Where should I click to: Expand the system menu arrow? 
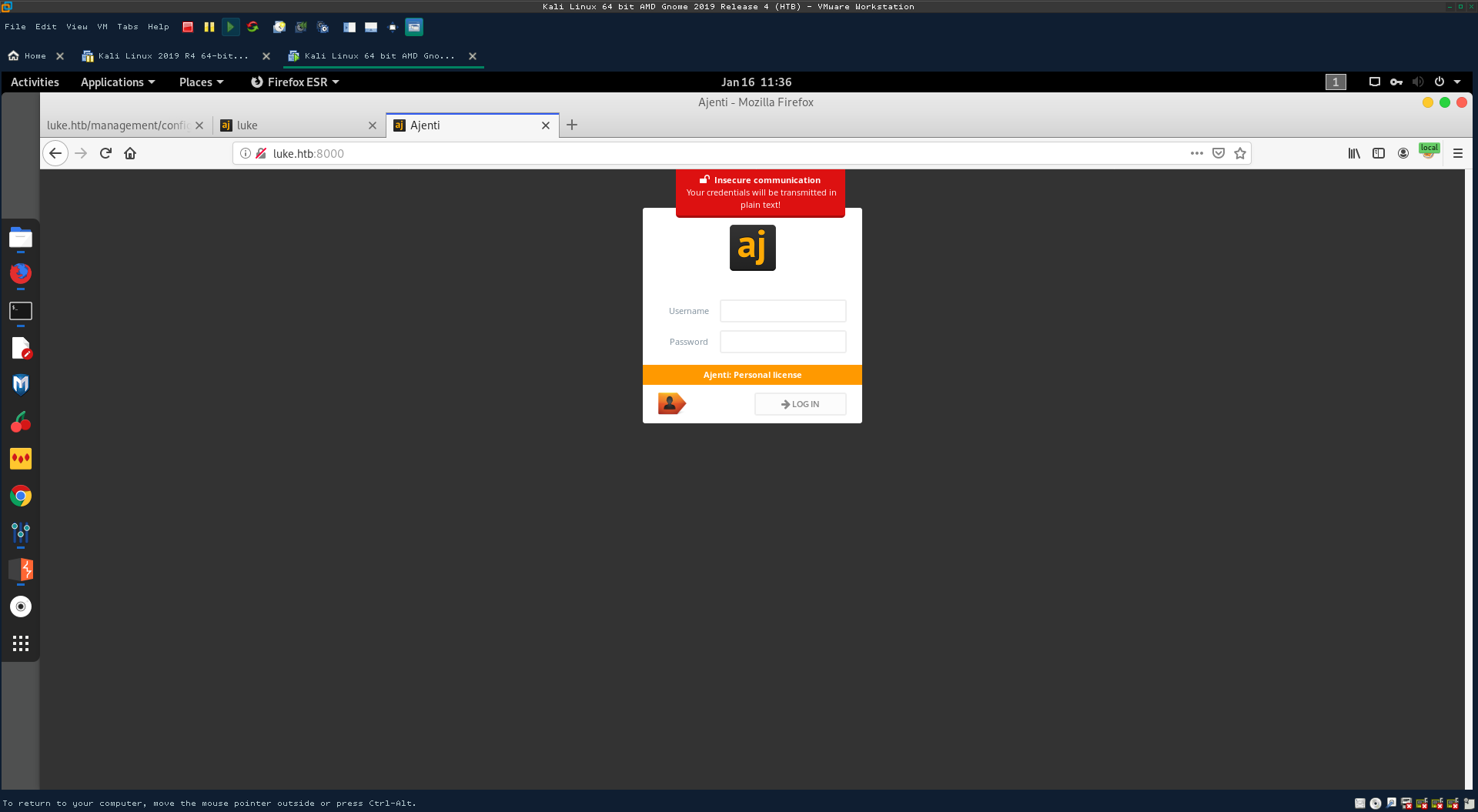point(1457,82)
